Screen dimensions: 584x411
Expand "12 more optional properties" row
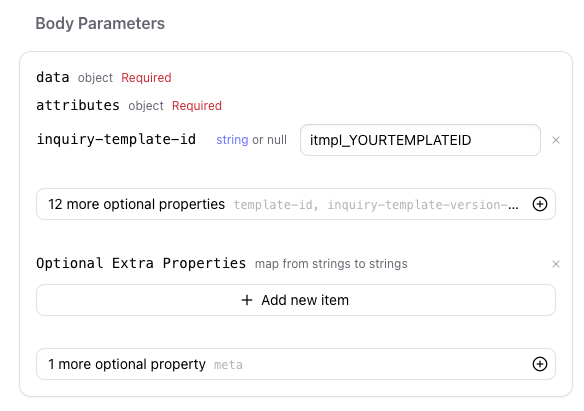click(296, 204)
